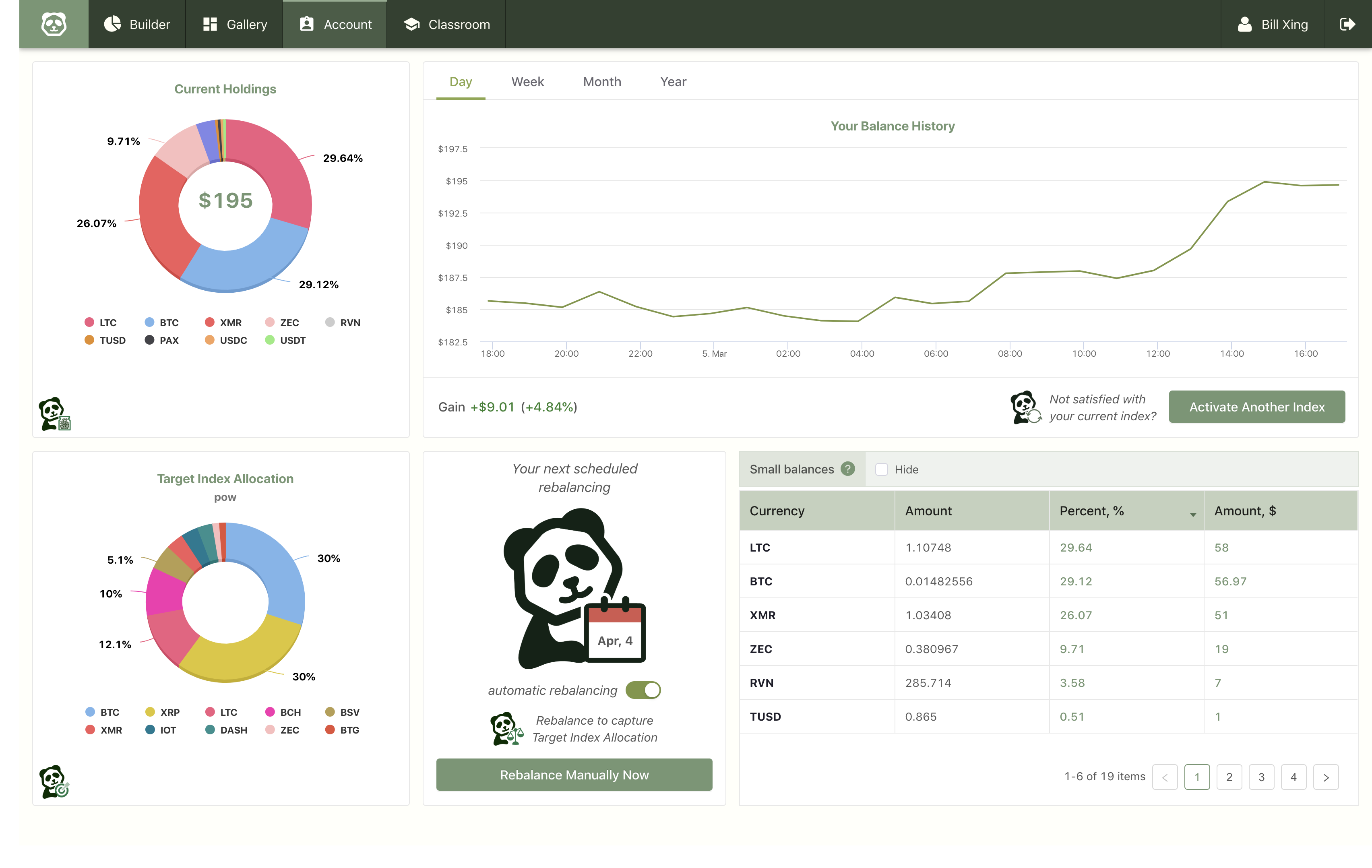The height and width of the screenshot is (868, 1372).
Task: Open page 3 of the balances table
Action: [x=1261, y=777]
